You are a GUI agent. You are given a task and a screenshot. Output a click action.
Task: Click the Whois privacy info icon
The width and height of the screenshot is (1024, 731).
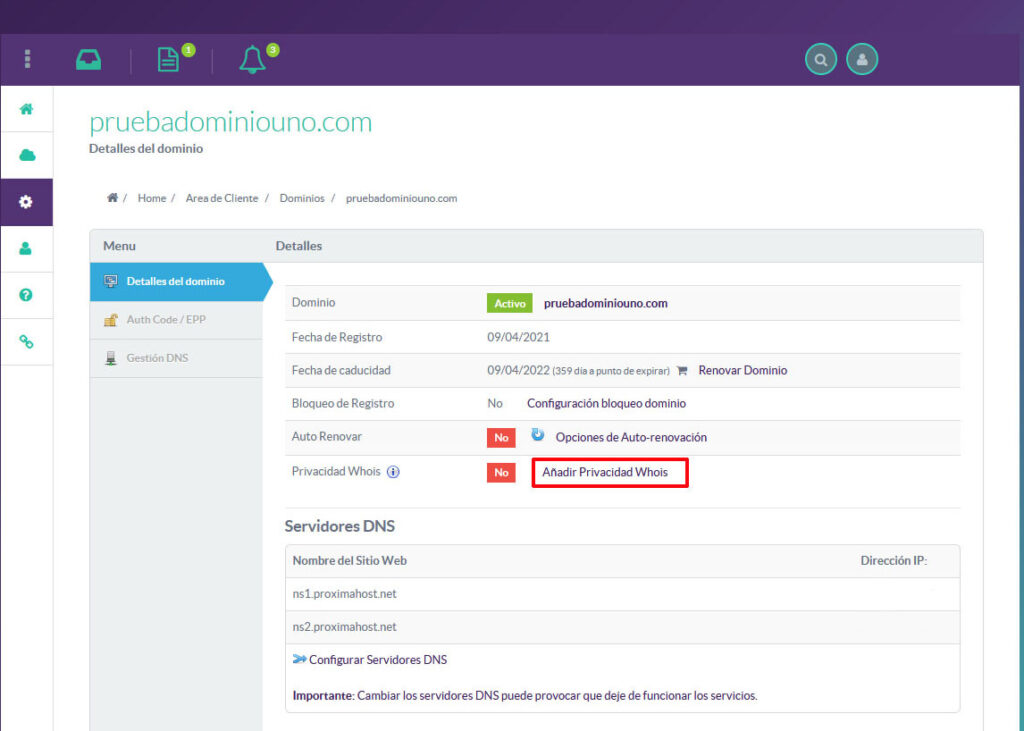coord(393,472)
